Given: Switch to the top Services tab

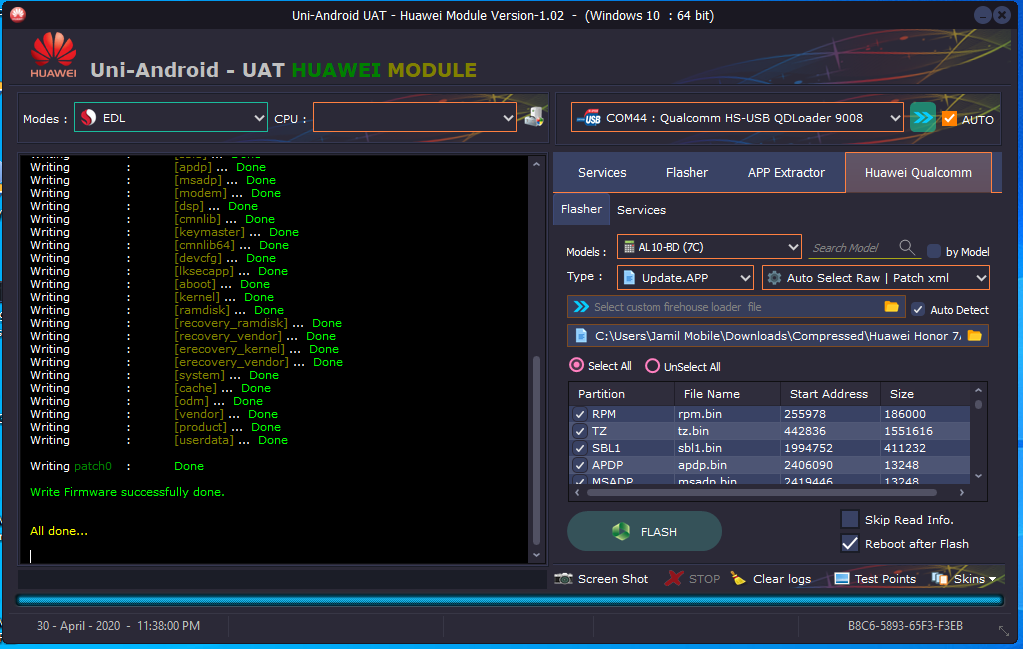Looking at the screenshot, I should [602, 173].
